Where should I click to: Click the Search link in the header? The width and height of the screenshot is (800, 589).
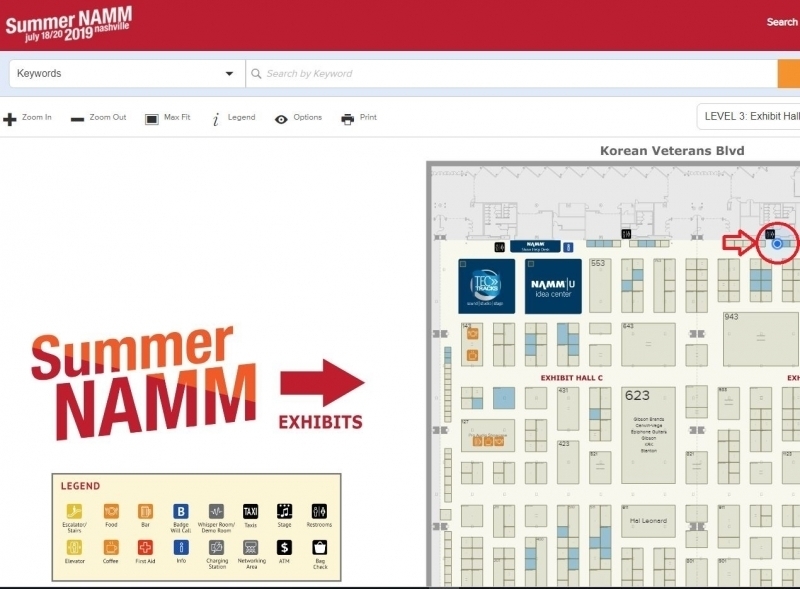coord(782,22)
